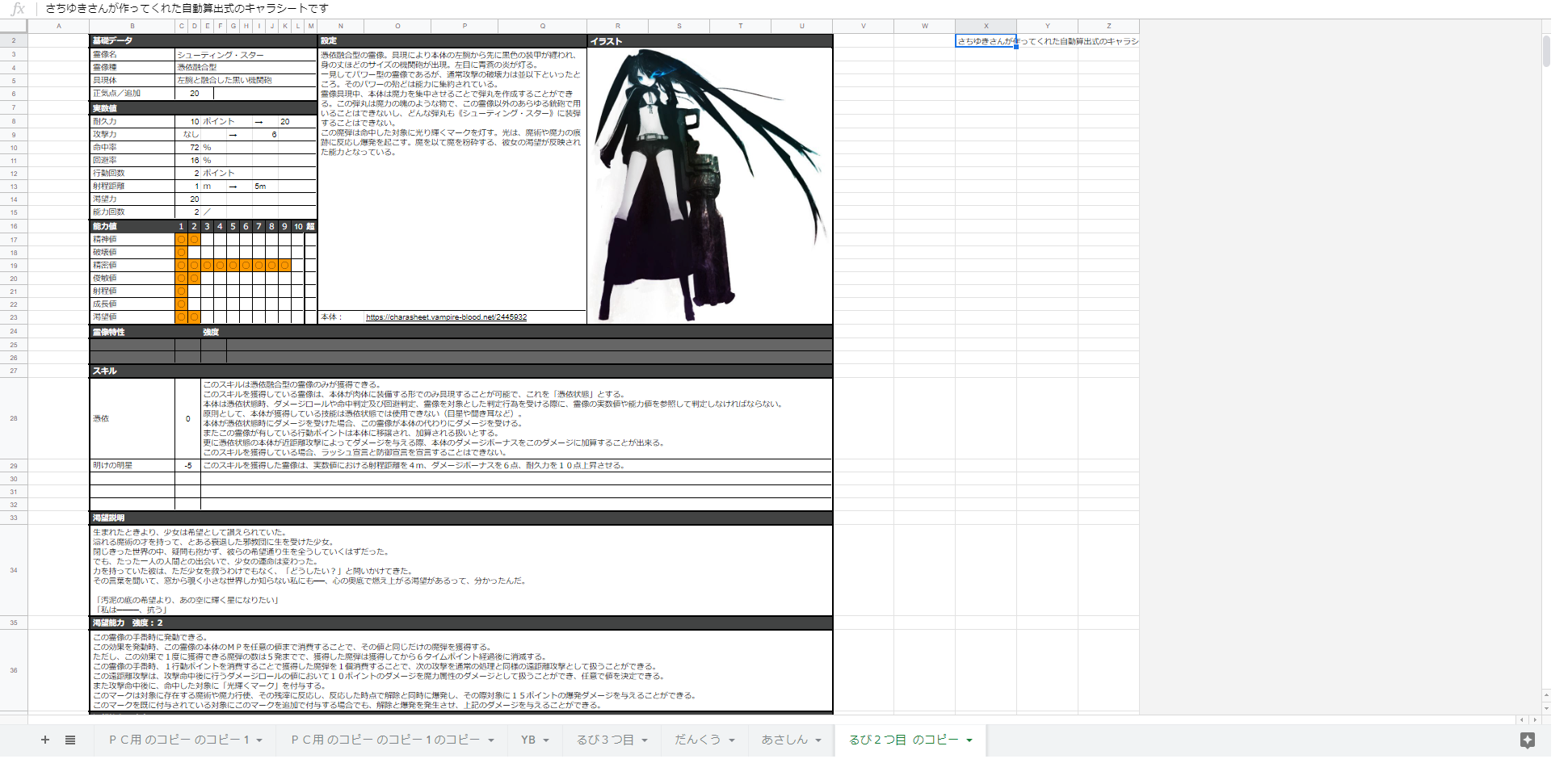Switch to "ＰＣ用 のコピー のコピー１のコピー" sheet tab
Image resolution: width=1568 pixels, height=759 pixels.
coord(385,740)
